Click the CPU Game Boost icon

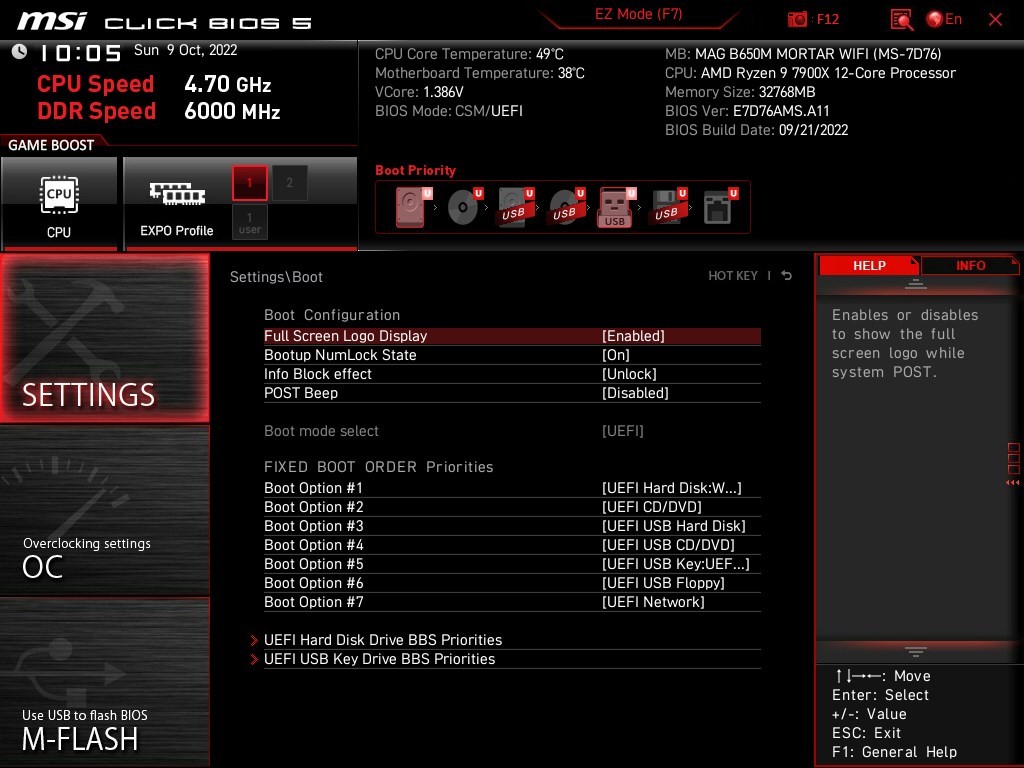point(59,203)
